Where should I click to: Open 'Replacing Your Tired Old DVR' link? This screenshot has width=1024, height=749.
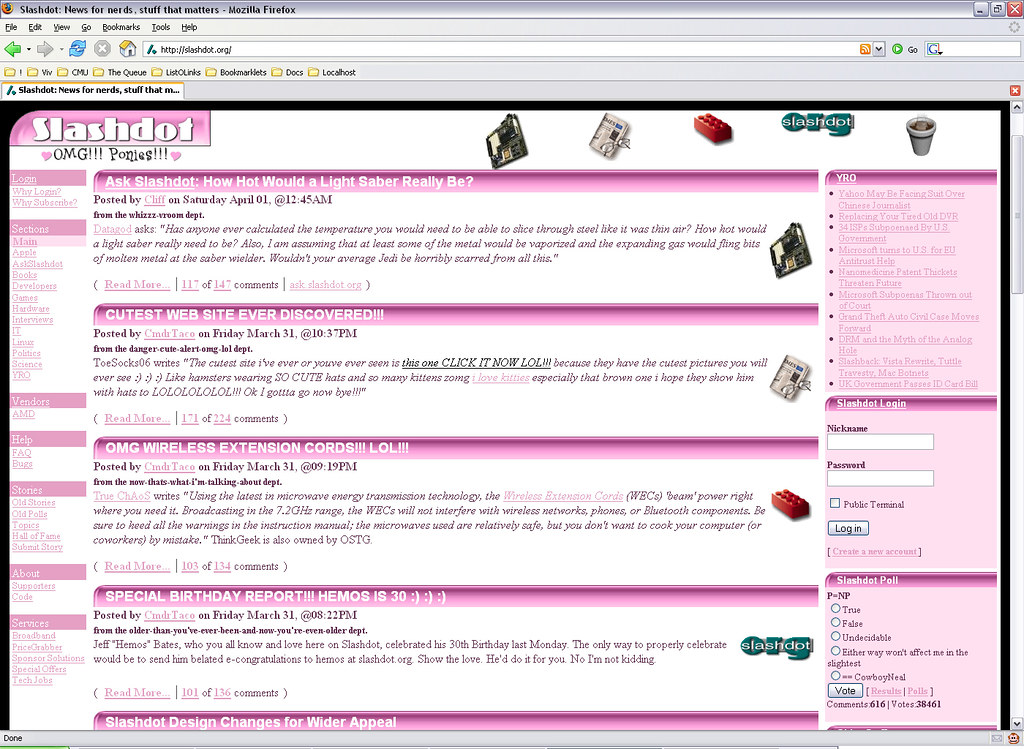[x=898, y=217]
